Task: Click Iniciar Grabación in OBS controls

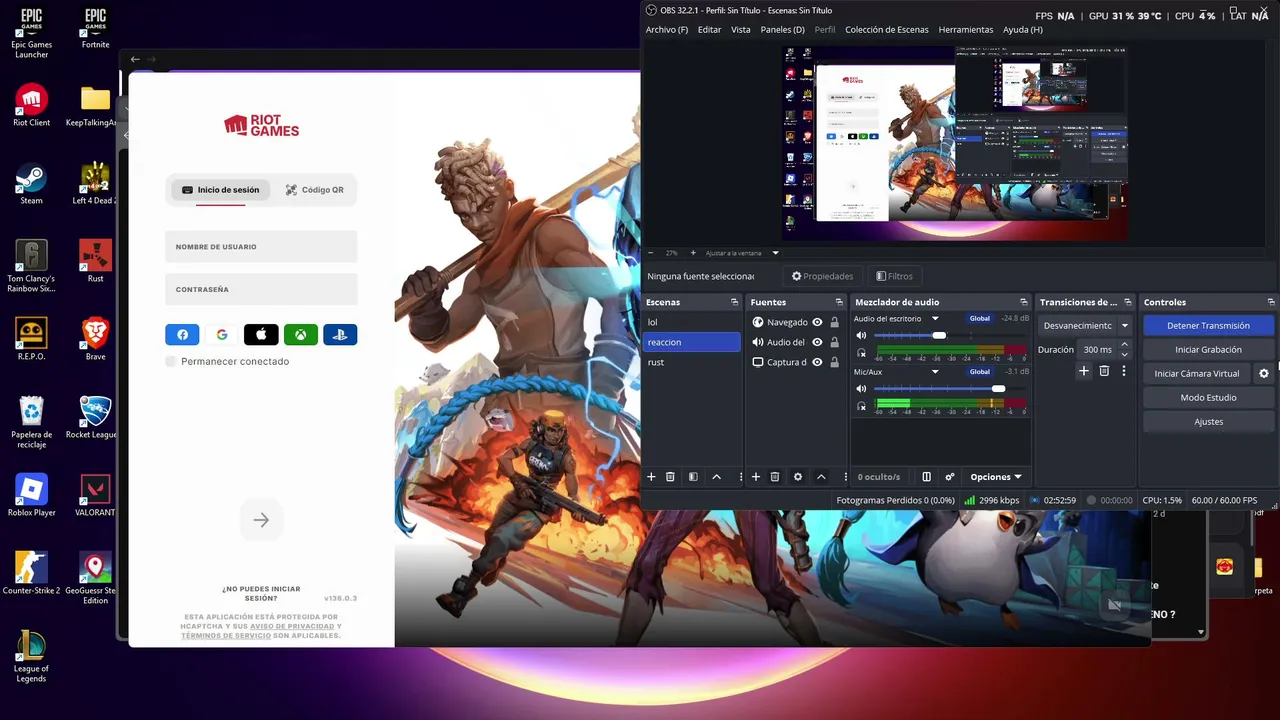Action: coord(1208,349)
